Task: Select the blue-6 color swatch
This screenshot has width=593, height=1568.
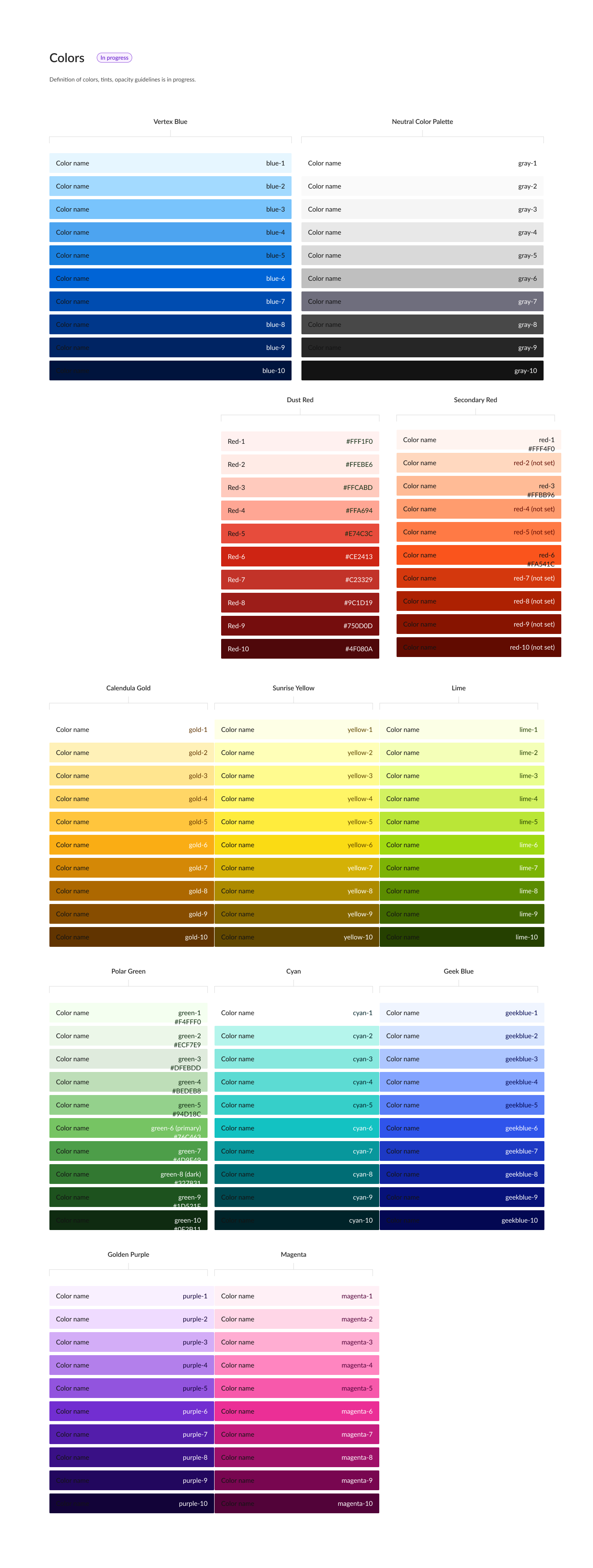Action: coord(170,278)
